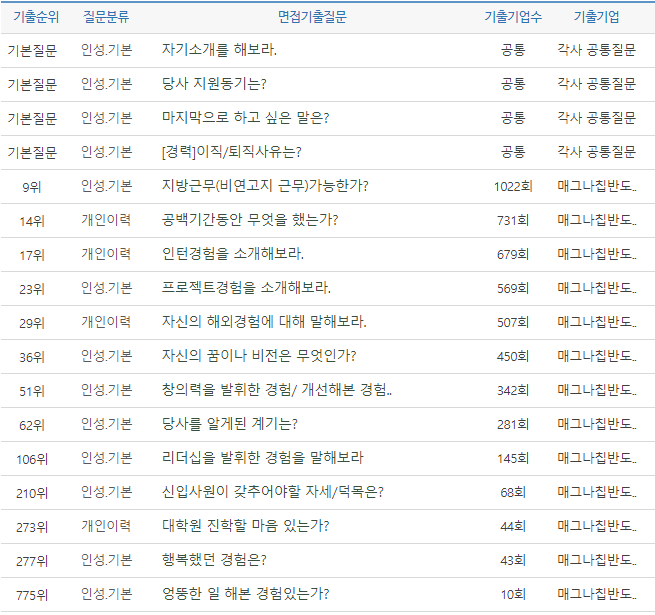Click the 매그나칩반도.. company in the 9위 row
This screenshot has height=615, width=655.
click(596, 186)
